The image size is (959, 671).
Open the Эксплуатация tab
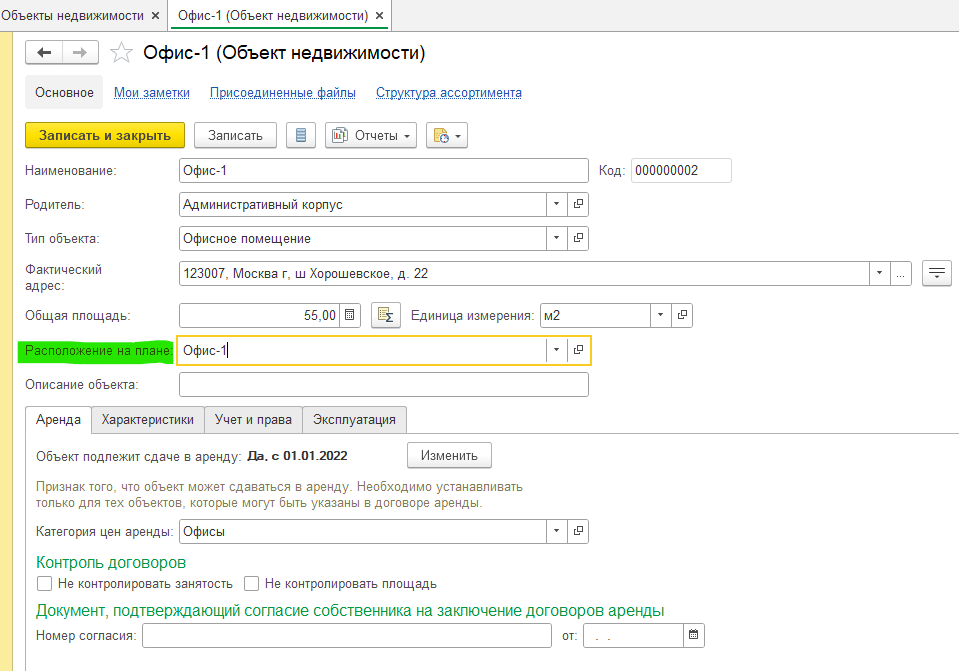pyautogui.click(x=354, y=420)
